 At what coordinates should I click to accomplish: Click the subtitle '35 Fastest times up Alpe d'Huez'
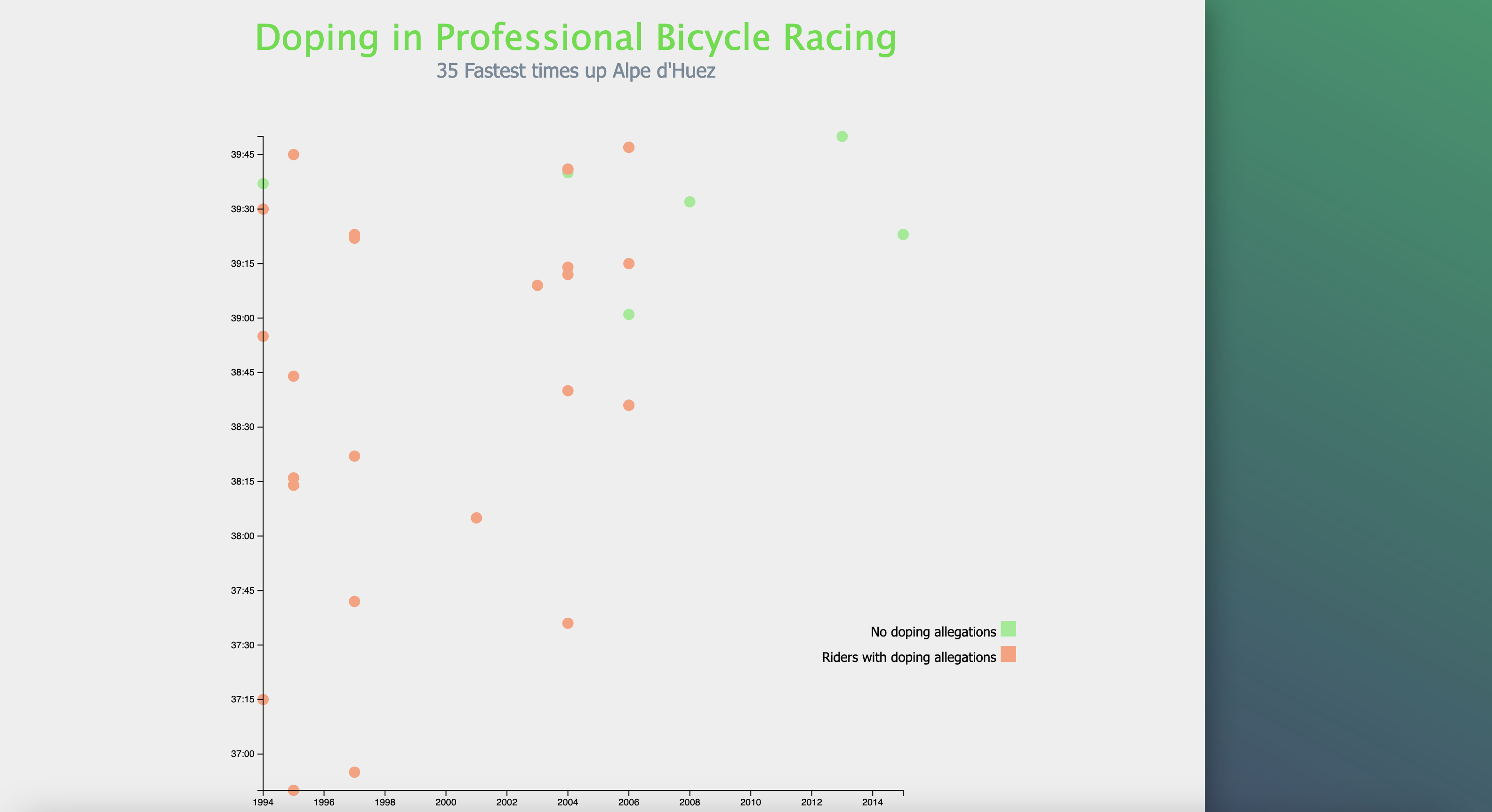576,71
